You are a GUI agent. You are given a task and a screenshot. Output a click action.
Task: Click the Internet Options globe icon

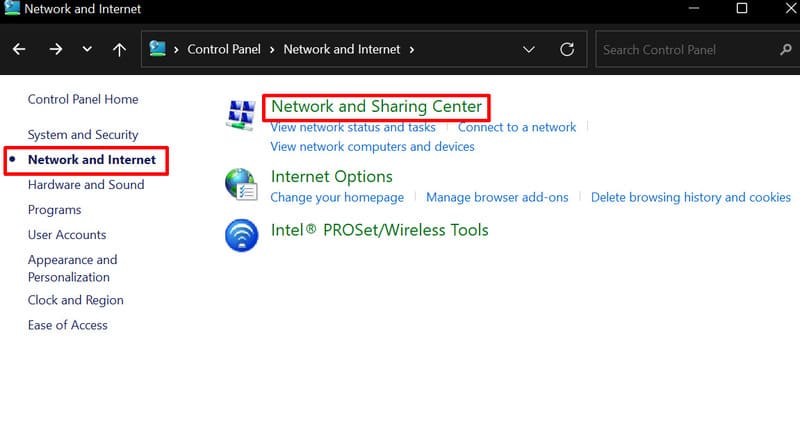pos(241,184)
